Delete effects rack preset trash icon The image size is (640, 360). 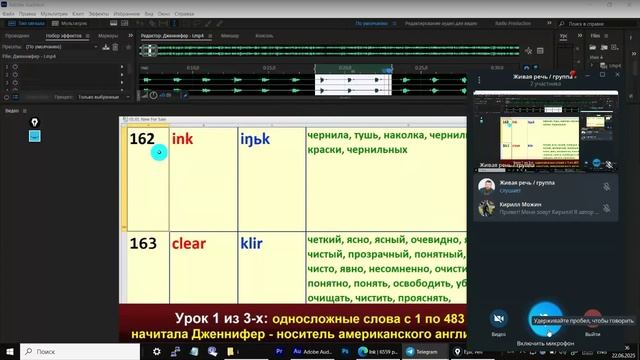(116, 47)
